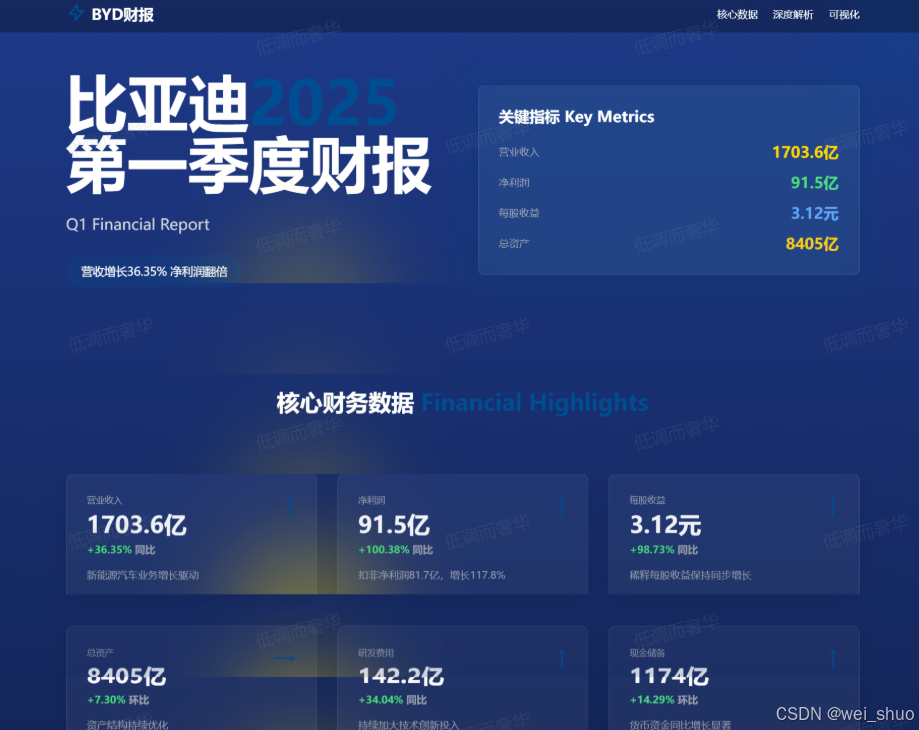Click the lightning bolt logo icon
Image resolution: width=919 pixels, height=730 pixels.
pos(76,13)
